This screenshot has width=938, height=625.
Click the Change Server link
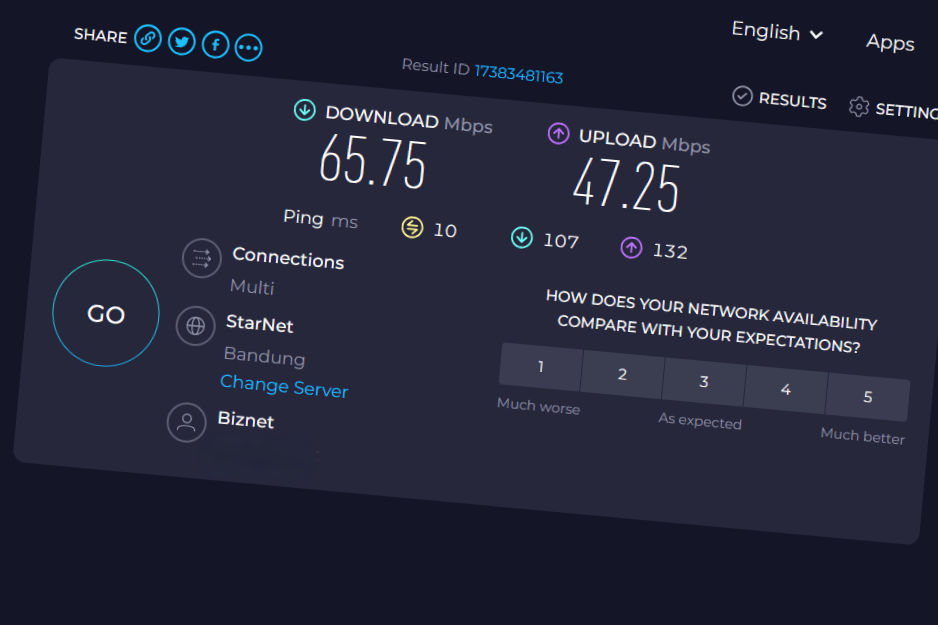coord(284,386)
